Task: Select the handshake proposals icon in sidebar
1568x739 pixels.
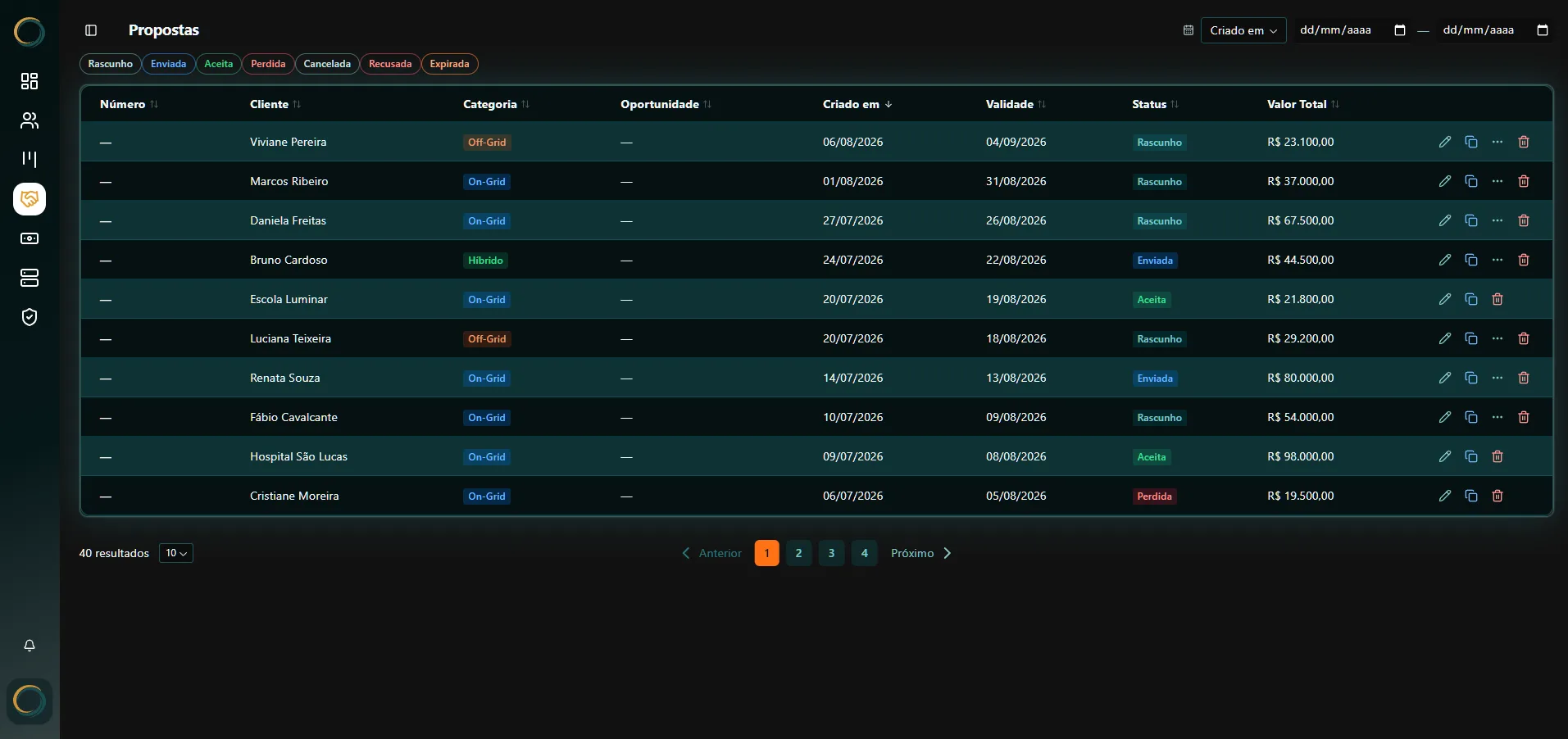Action: pyautogui.click(x=30, y=199)
